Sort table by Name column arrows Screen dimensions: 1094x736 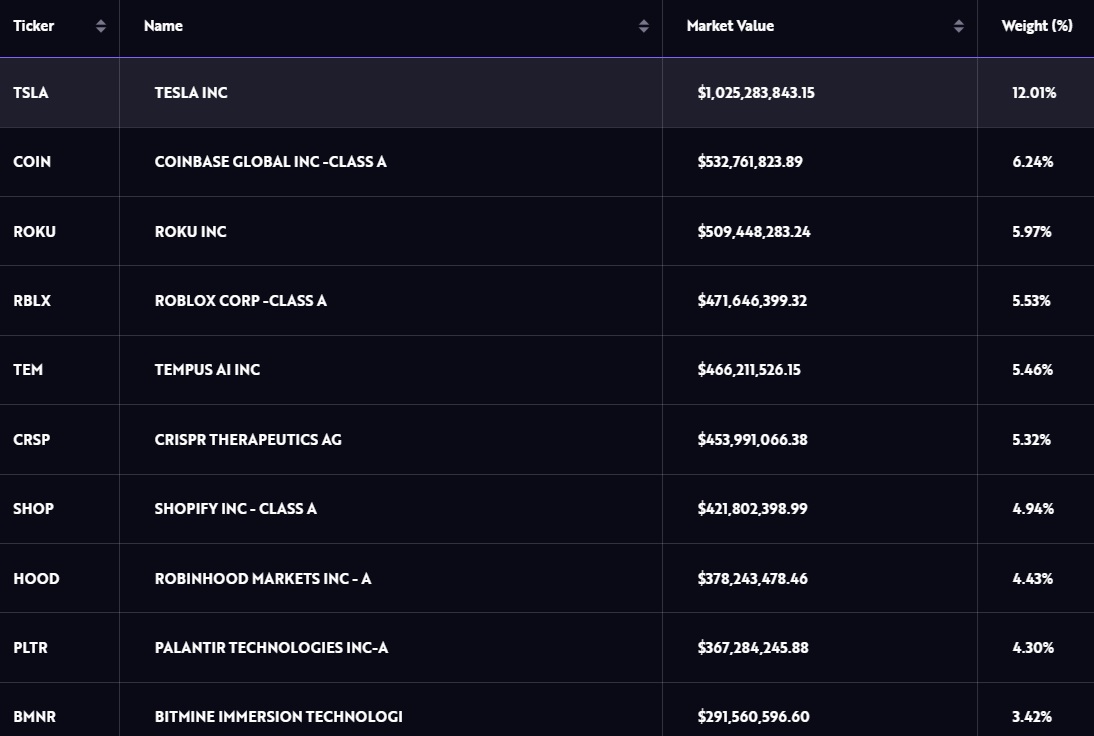[x=643, y=26]
